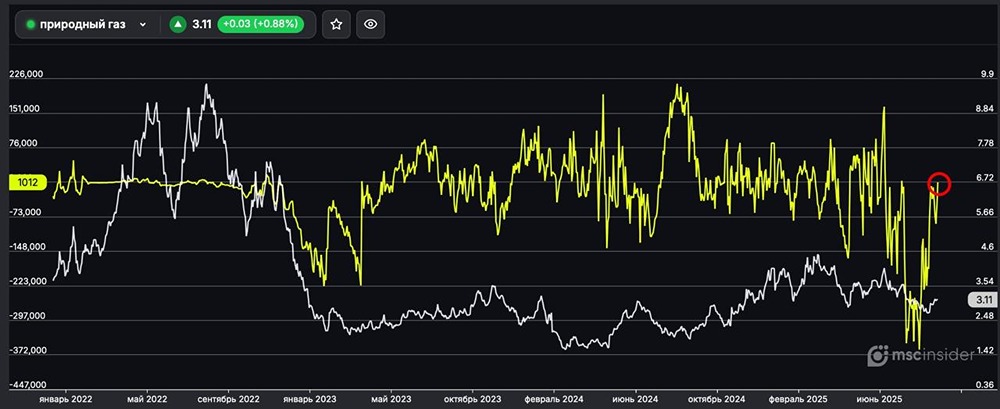Click the yellow 1012 left-axis value label
This screenshot has height=409, width=1000.
click(x=28, y=183)
